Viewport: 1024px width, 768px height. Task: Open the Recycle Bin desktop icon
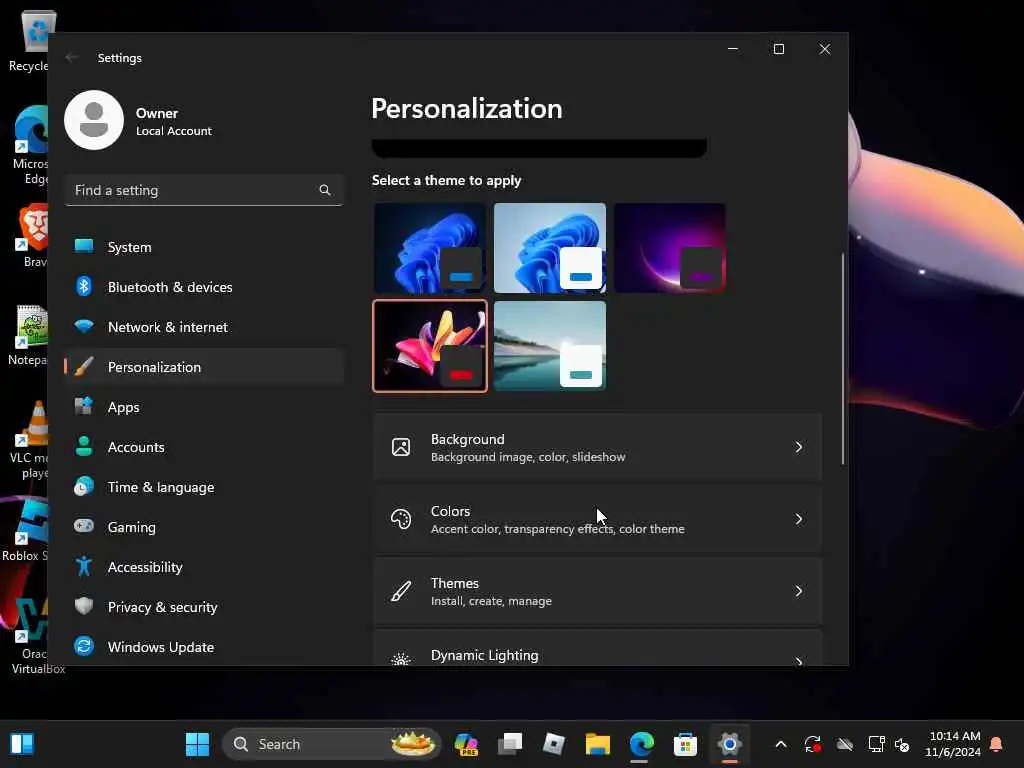[31, 40]
